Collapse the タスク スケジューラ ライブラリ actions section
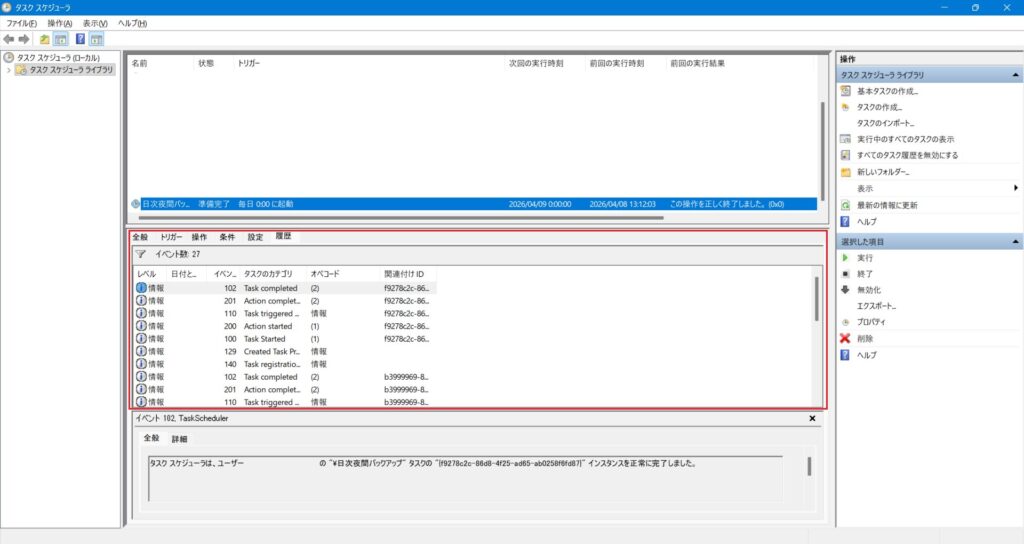The image size is (1024, 544). (x=1015, y=75)
